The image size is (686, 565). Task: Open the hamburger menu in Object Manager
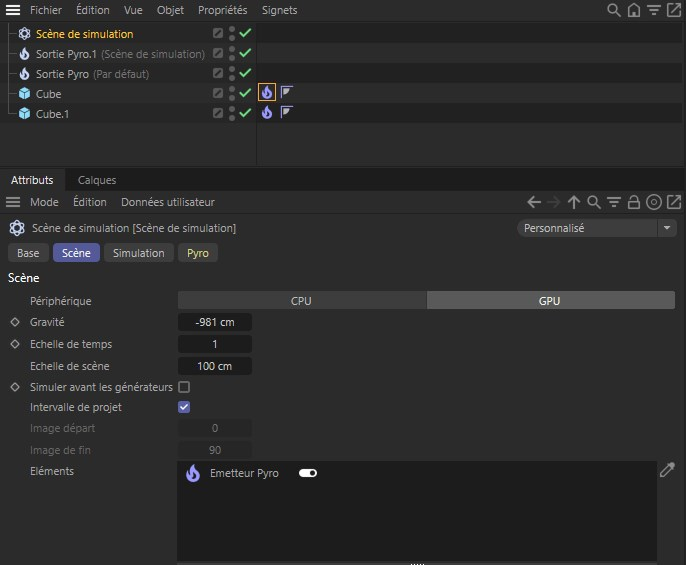(13, 10)
